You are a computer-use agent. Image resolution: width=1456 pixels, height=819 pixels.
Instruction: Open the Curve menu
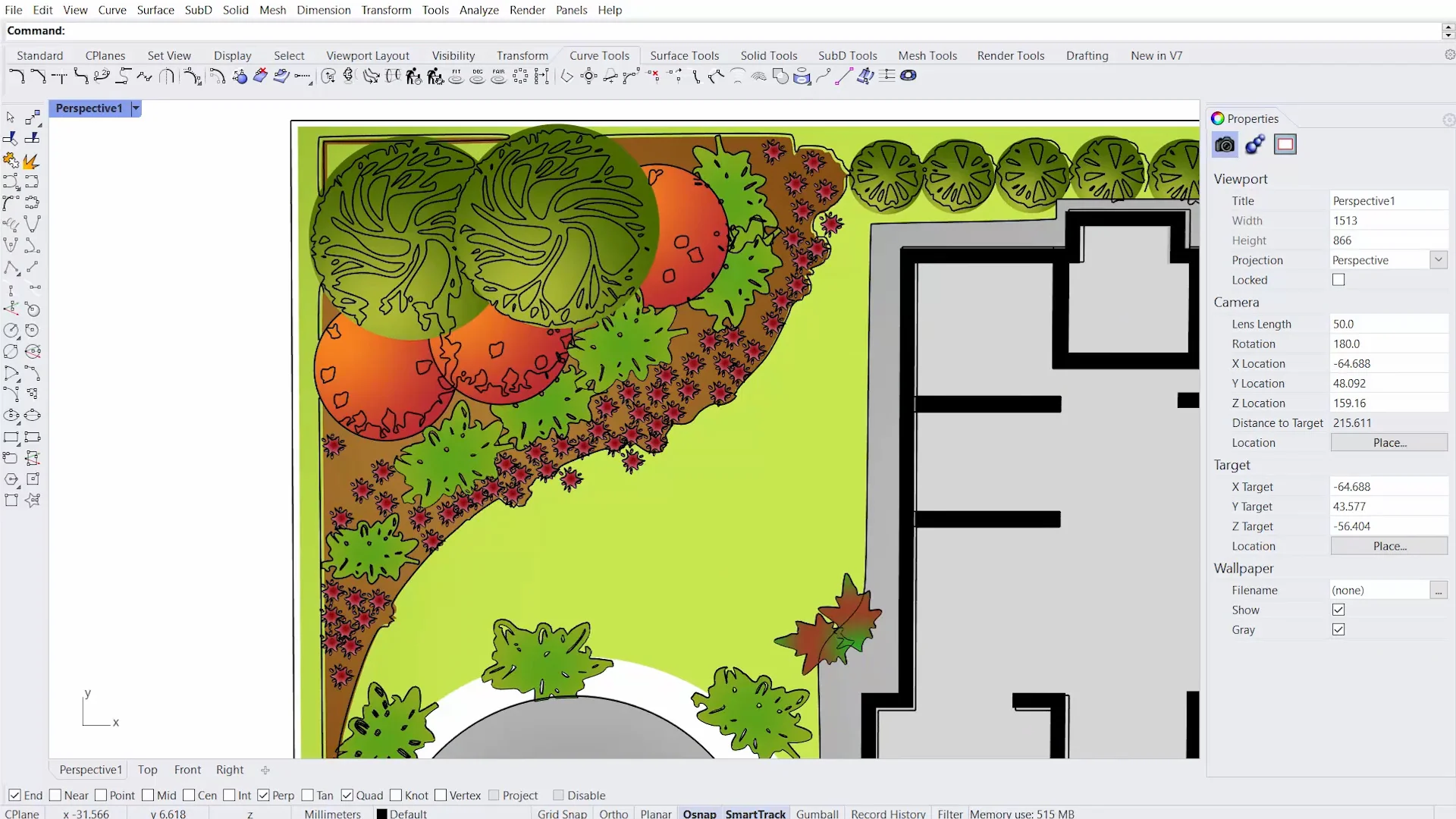pyautogui.click(x=111, y=10)
